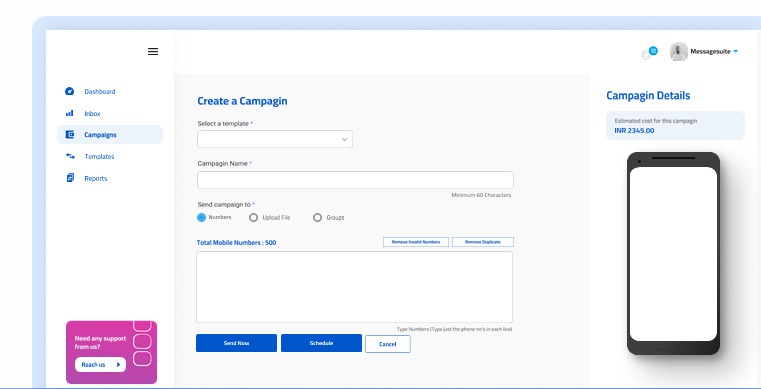761x389 pixels.
Task: Click the INR 2345.00 cost value
Action: point(634,130)
